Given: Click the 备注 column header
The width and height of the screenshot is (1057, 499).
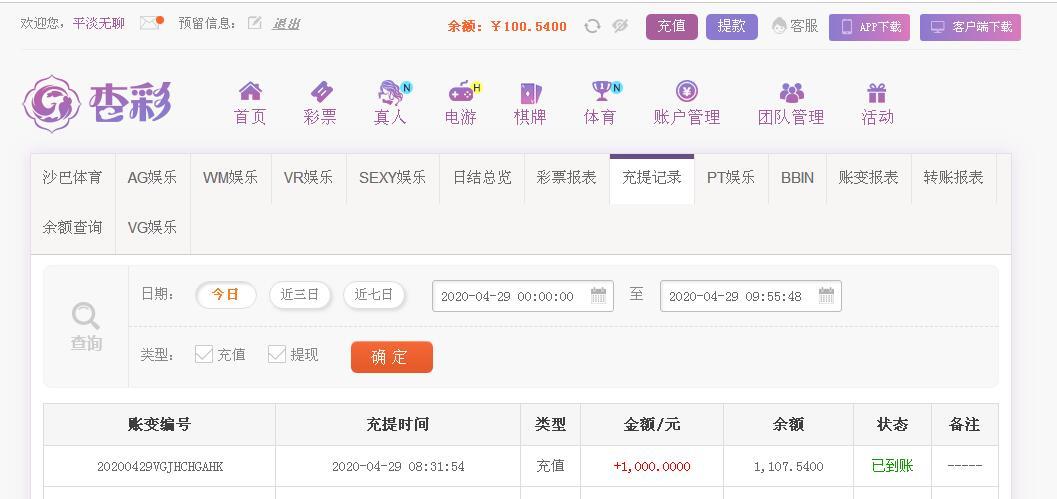Looking at the screenshot, I should 964,425.
